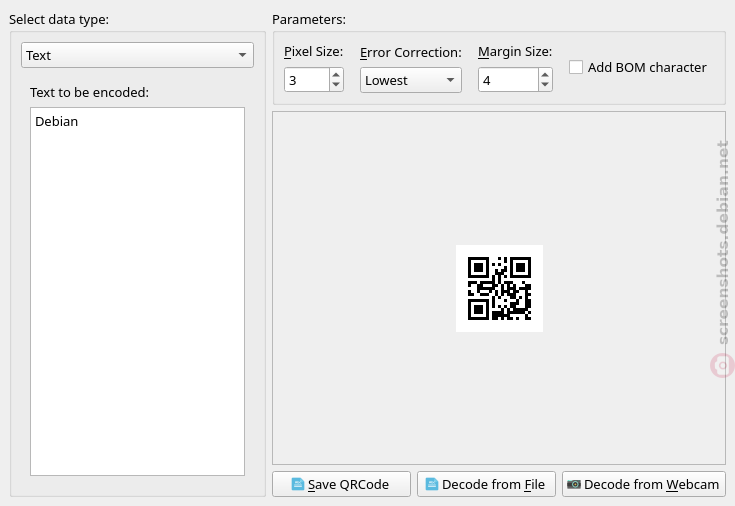
Task: Increase Pixel Size with up arrow
Action: click(x=336, y=75)
